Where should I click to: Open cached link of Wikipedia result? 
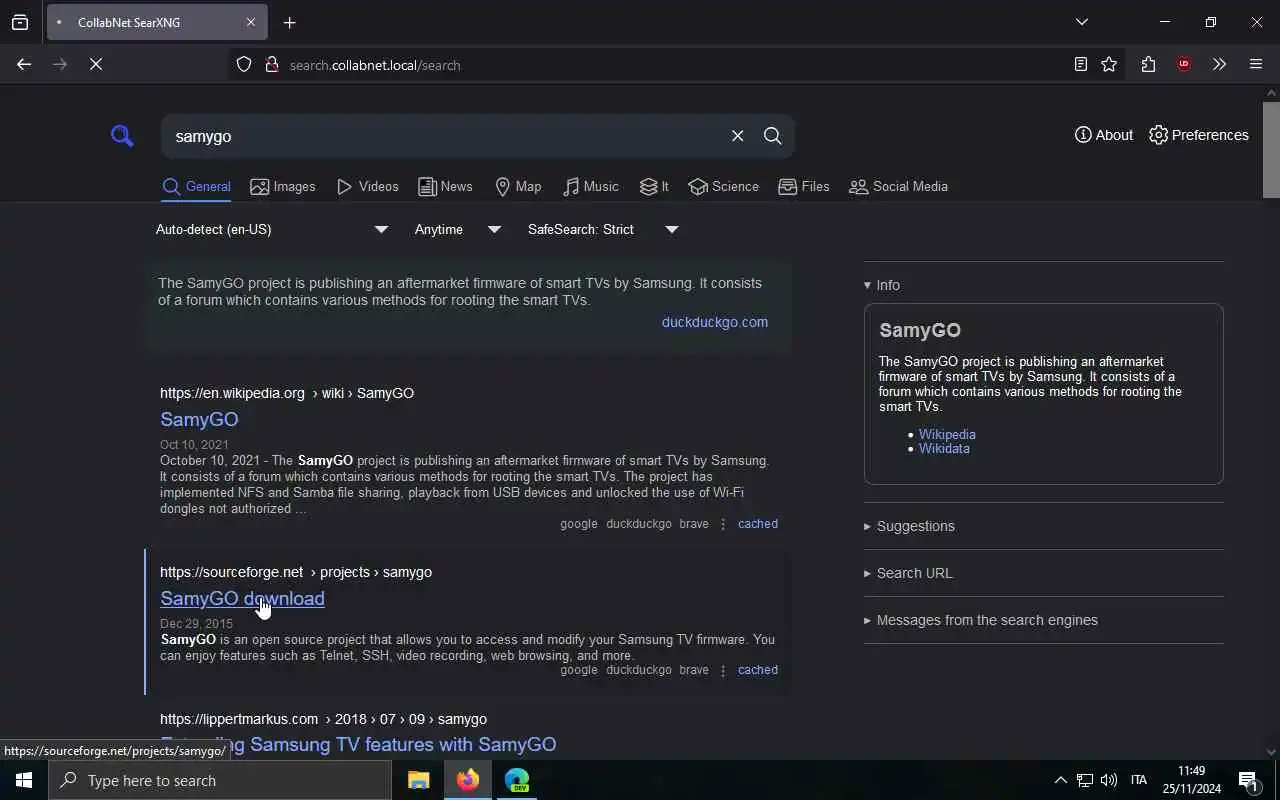click(758, 524)
